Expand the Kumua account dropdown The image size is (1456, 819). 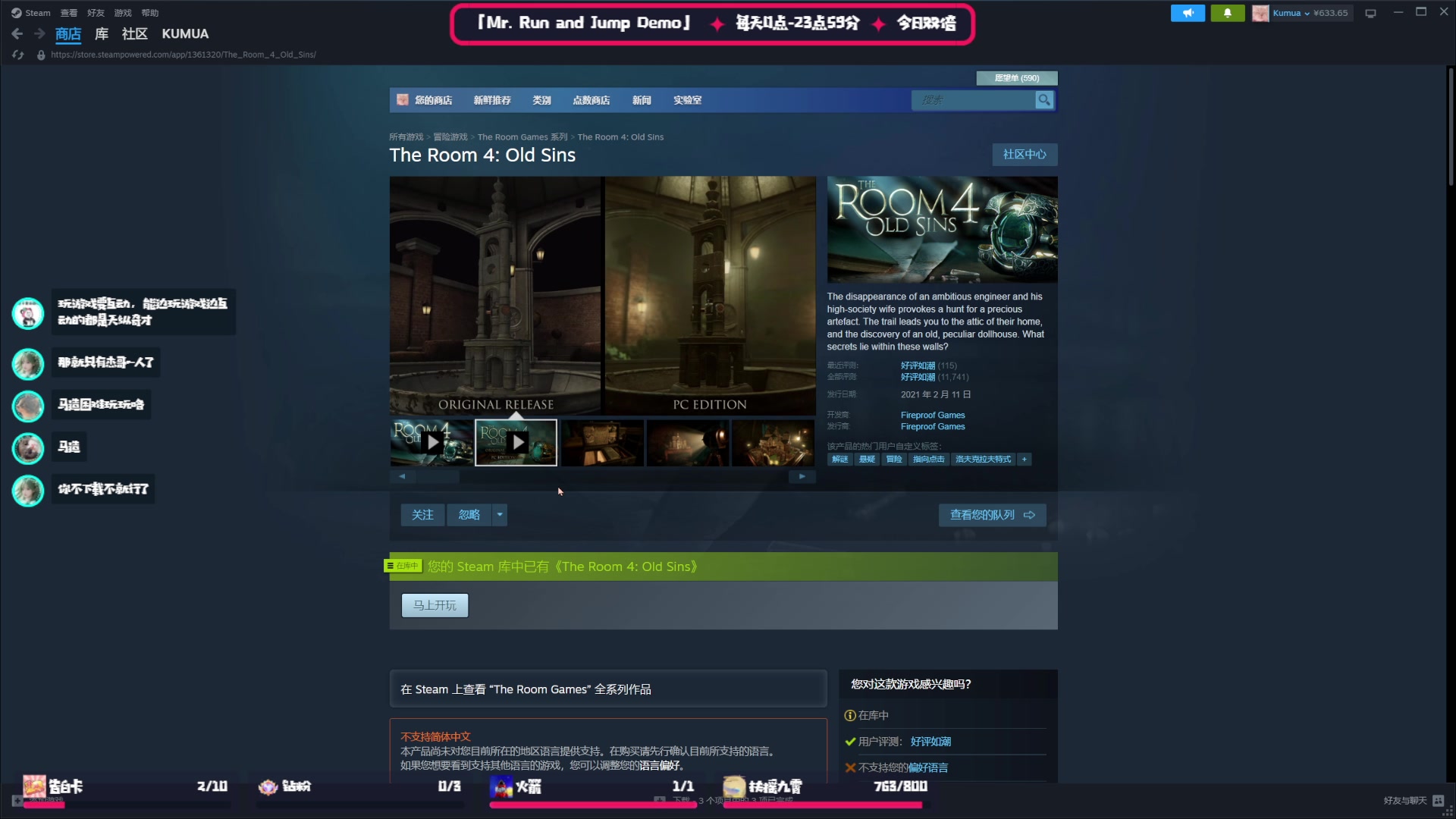point(1307,14)
